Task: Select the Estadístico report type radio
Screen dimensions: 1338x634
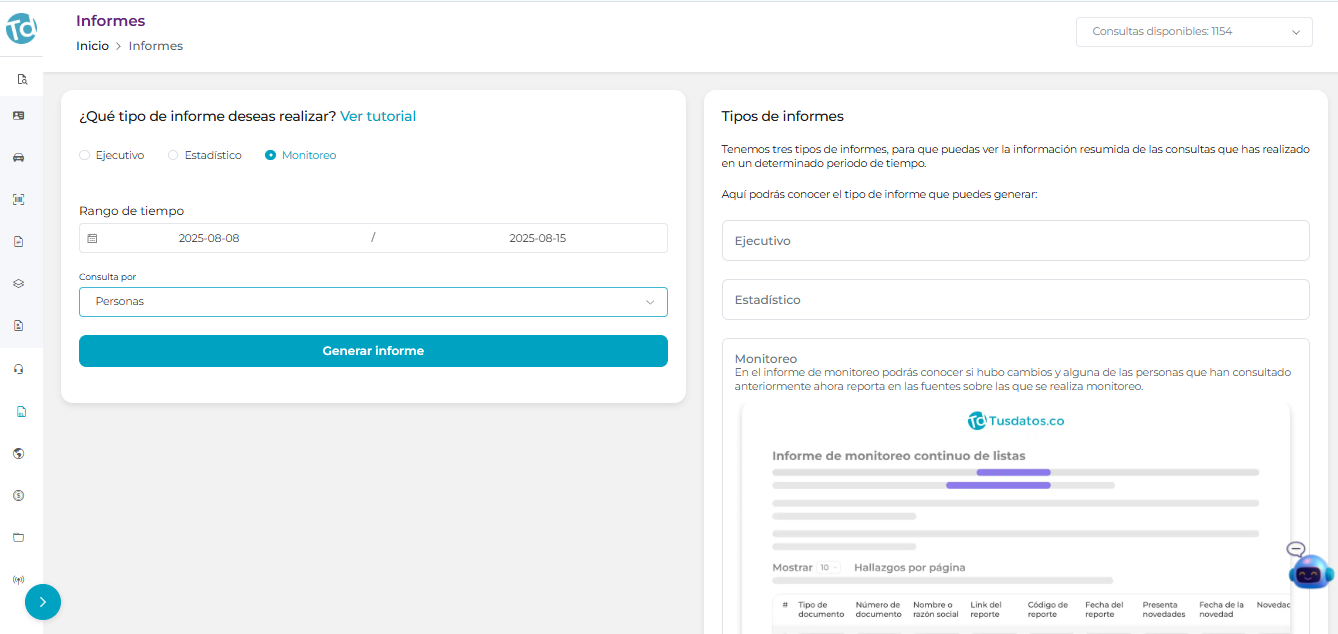Action: (173, 155)
